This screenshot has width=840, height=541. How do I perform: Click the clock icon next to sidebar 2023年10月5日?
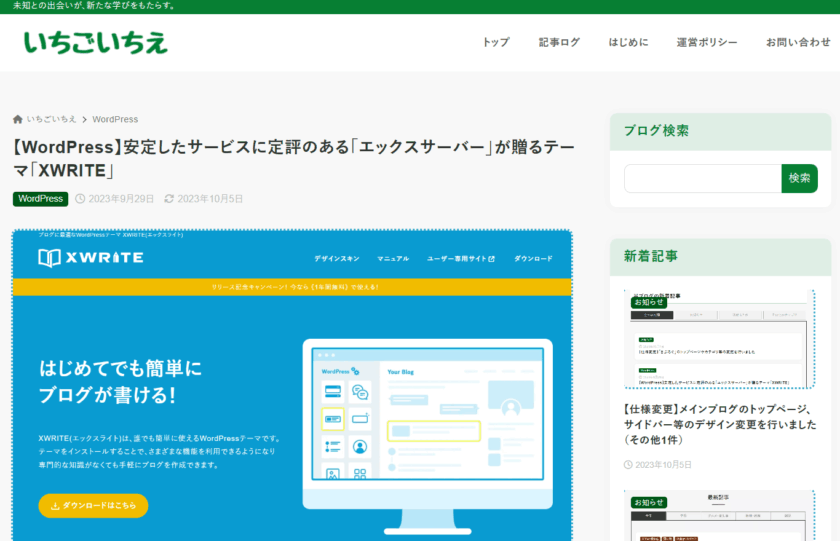pos(628,464)
